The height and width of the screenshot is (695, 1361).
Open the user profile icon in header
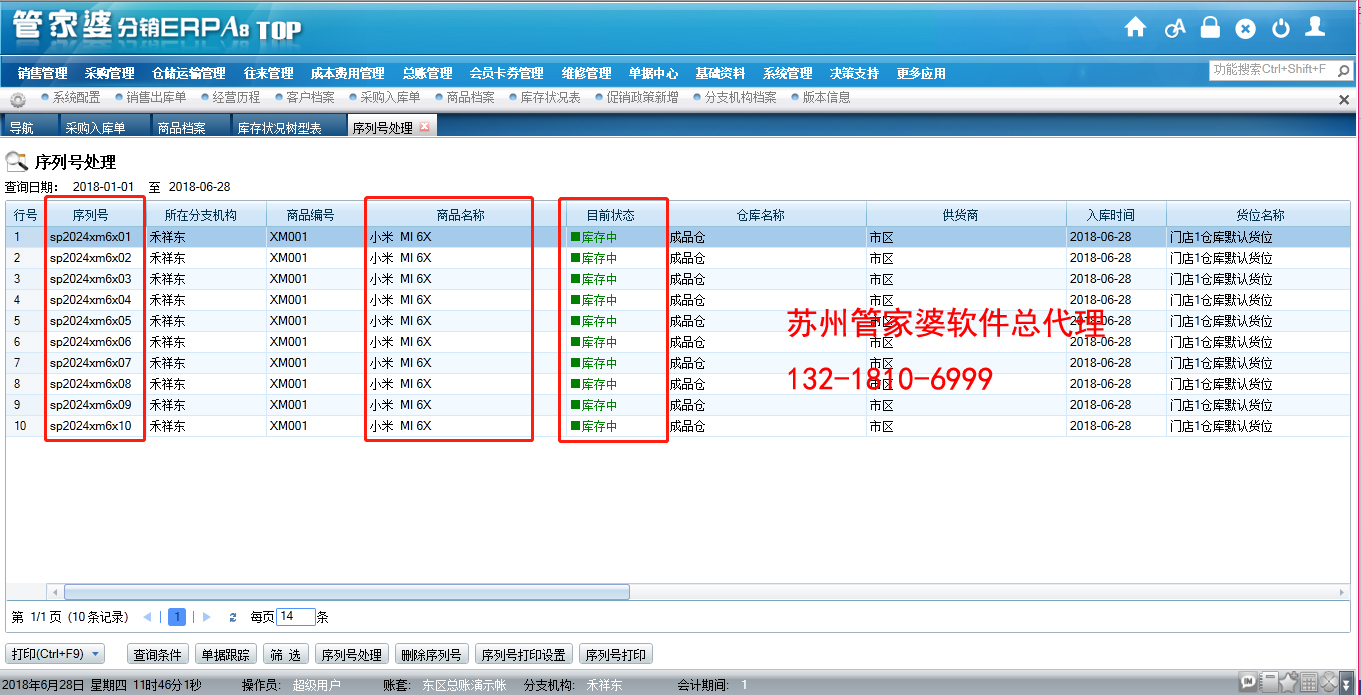[1316, 27]
